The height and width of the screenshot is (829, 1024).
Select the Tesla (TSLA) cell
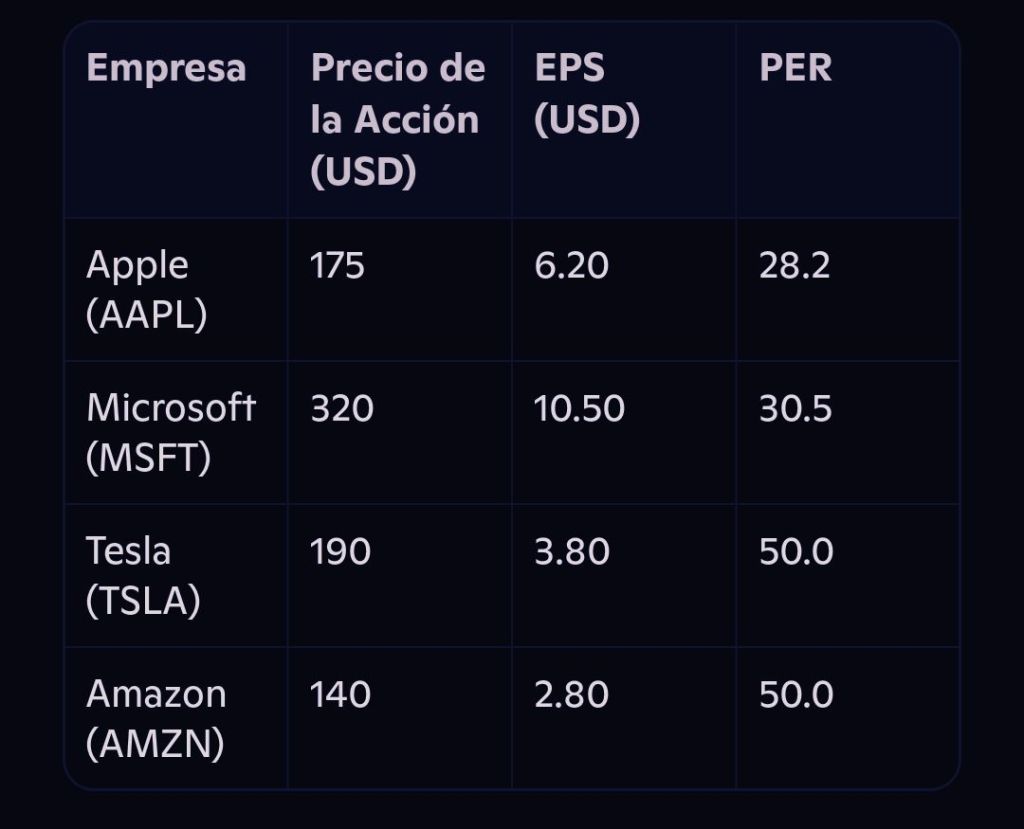click(143, 576)
